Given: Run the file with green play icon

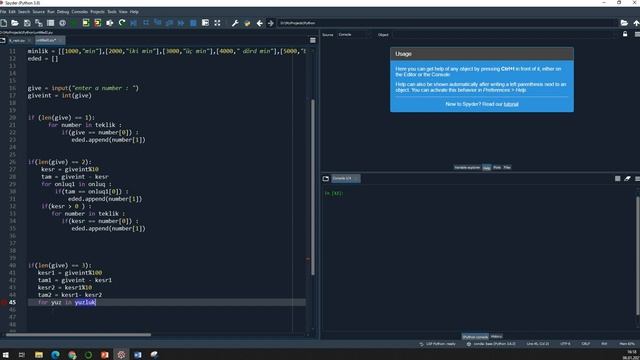Looking at the screenshot, I should [x=74, y=23].
